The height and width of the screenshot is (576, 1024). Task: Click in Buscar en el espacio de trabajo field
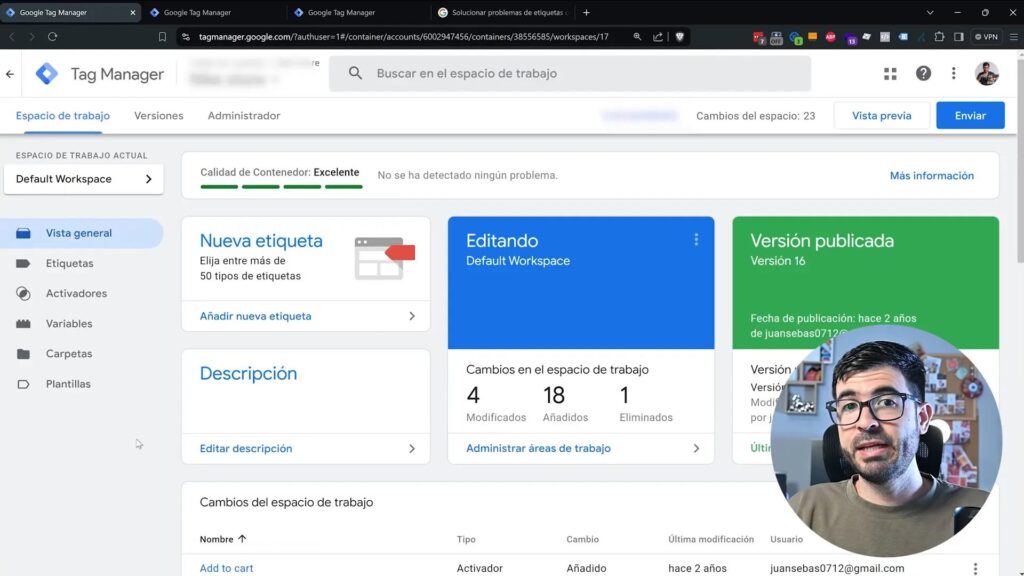570,73
